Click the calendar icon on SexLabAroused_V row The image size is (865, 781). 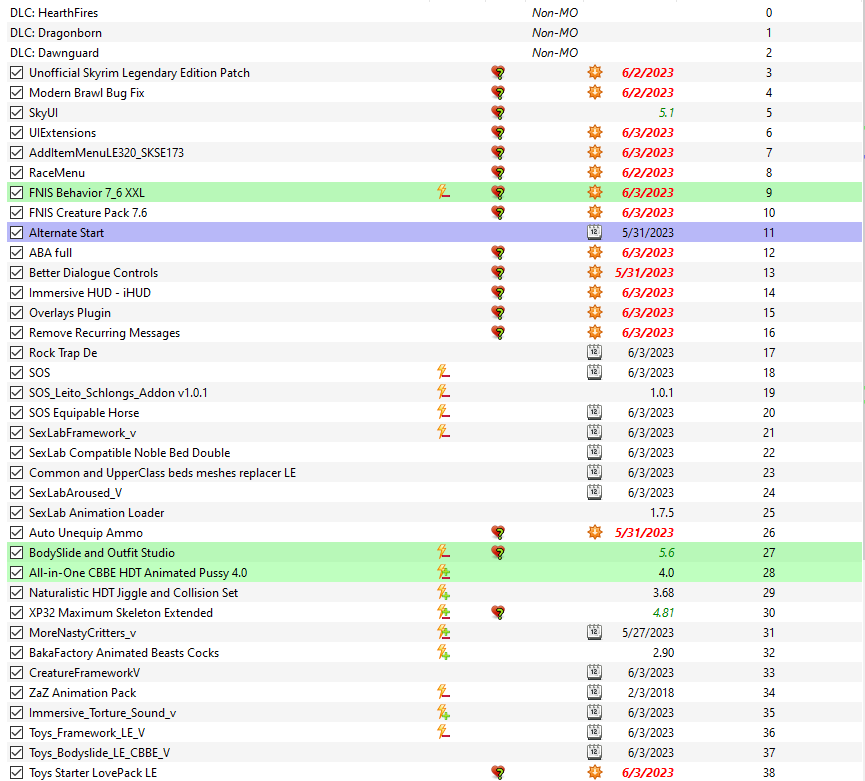tap(594, 493)
